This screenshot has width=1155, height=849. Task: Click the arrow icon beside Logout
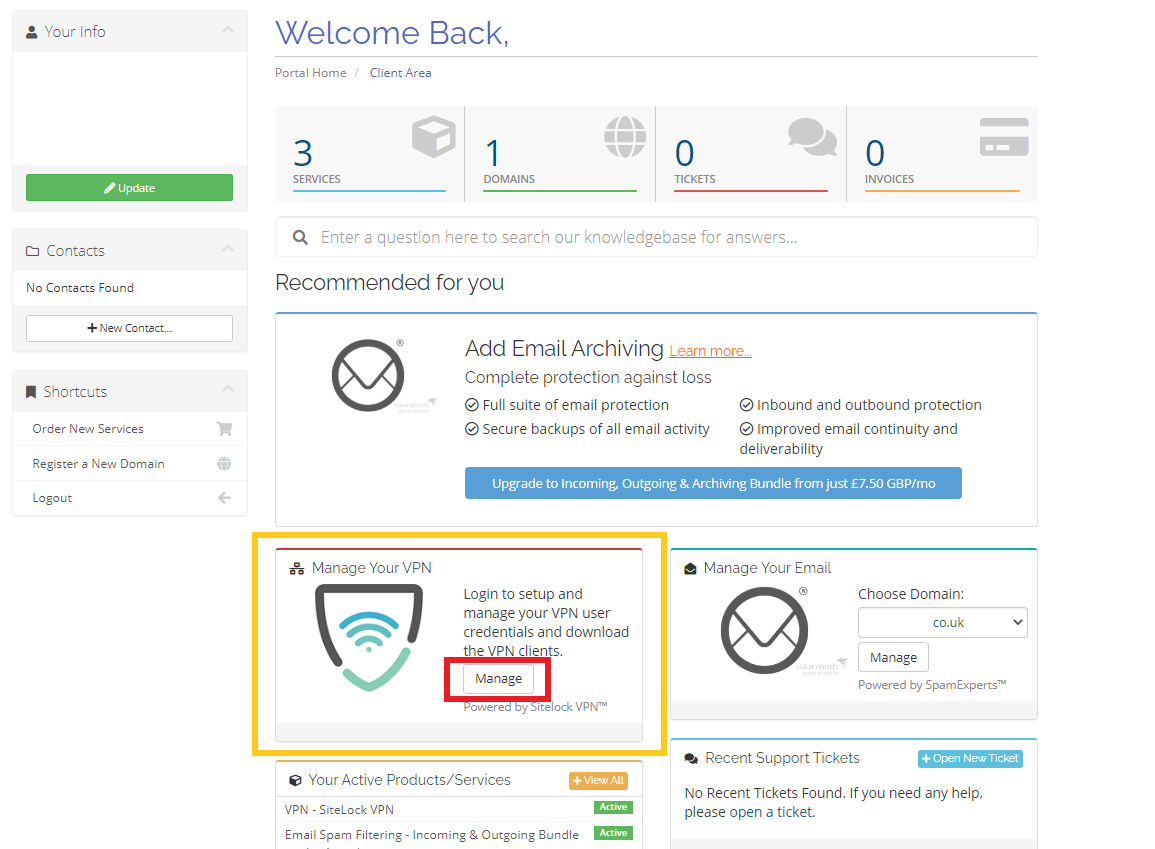click(x=224, y=498)
